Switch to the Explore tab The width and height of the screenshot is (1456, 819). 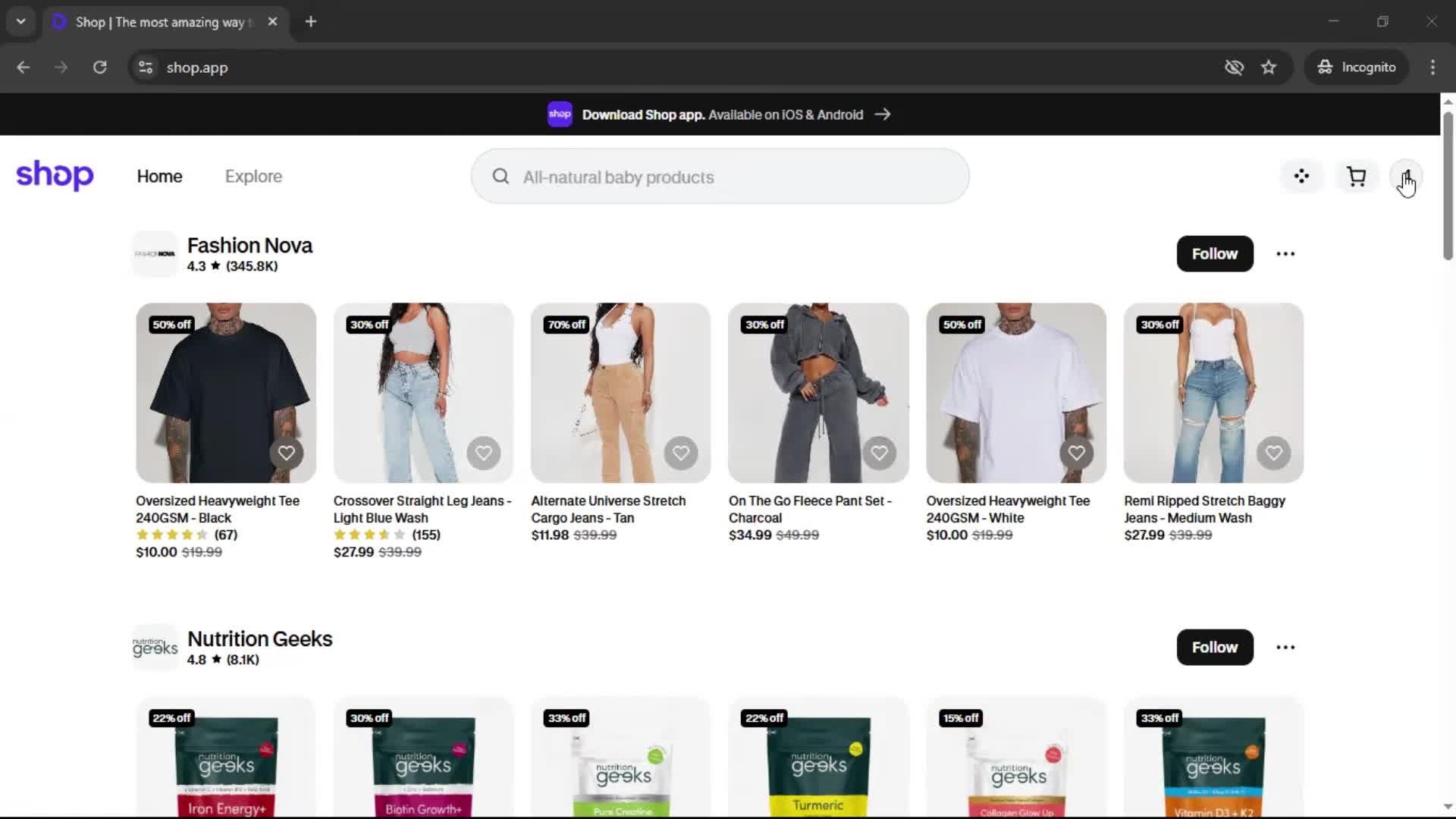pyautogui.click(x=253, y=177)
